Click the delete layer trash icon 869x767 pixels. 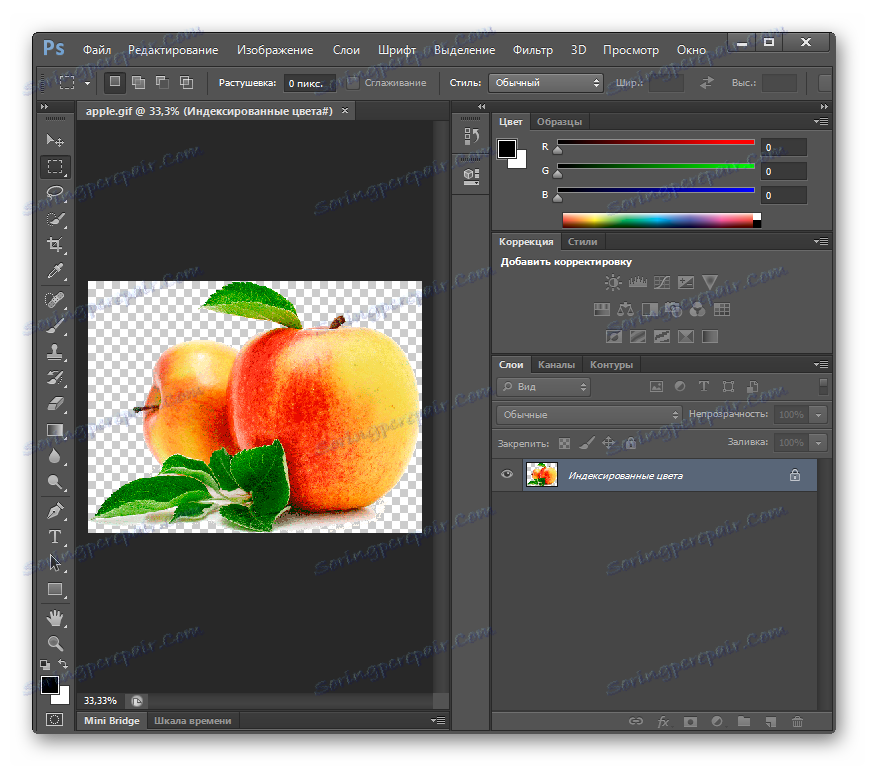797,721
